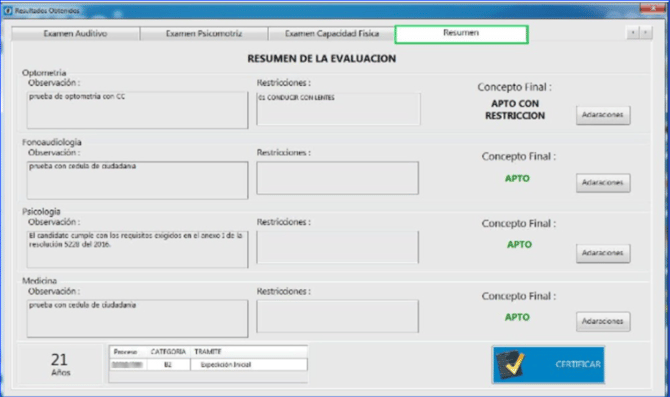This screenshot has width=670, height=397.
Task: Click the Optometria restrictions box
Action: (x=338, y=109)
